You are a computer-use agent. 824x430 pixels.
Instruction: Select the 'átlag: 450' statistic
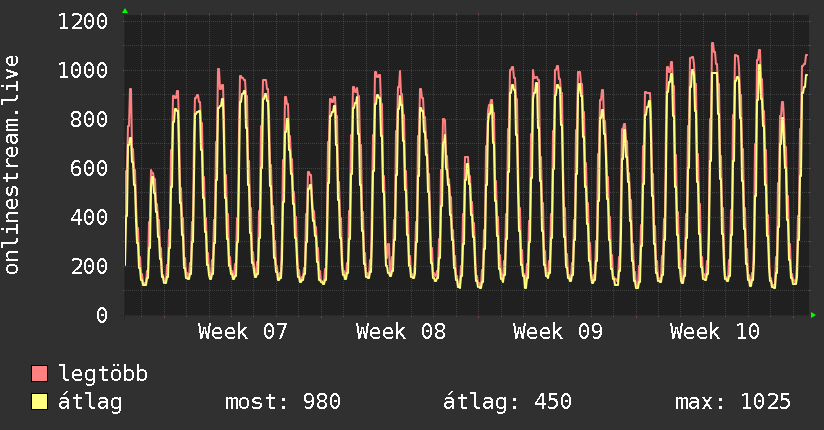pos(507,402)
